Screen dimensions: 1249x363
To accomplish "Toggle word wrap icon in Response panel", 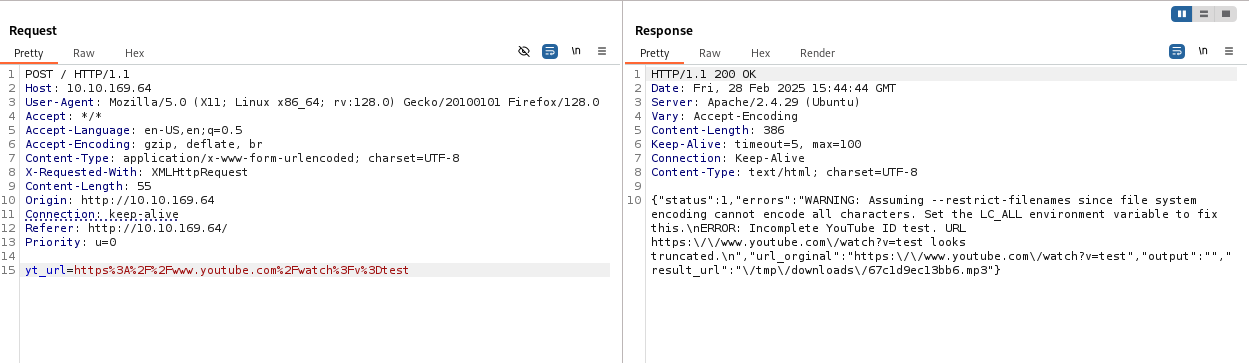I will pos(1177,51).
